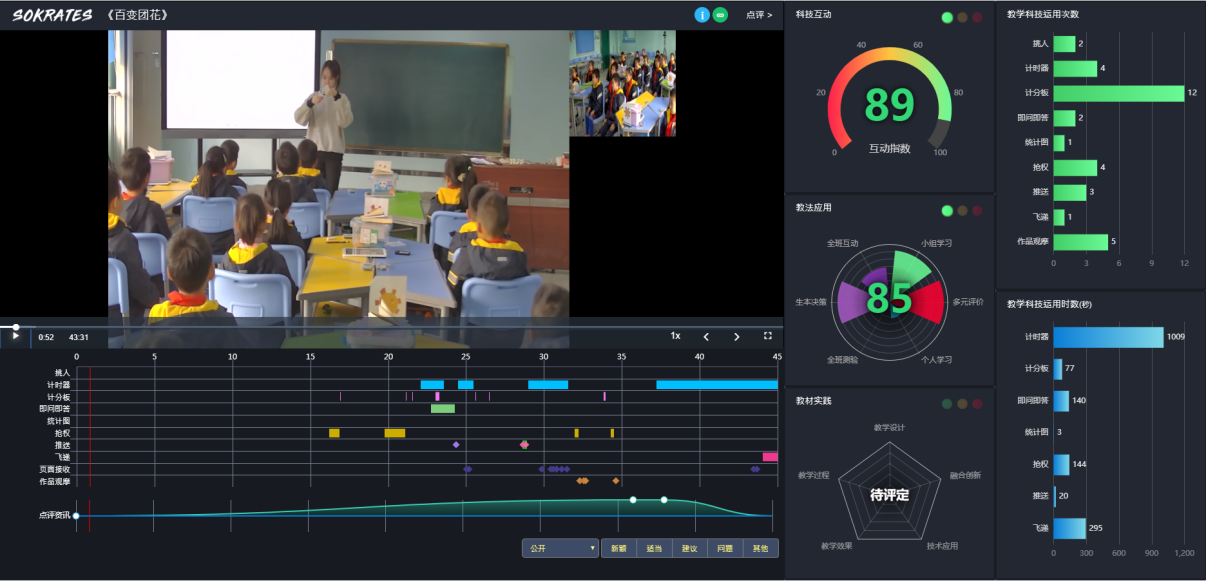Screen dimensions: 1206x581
Task: Skip to next segment arrow
Action: 737,336
